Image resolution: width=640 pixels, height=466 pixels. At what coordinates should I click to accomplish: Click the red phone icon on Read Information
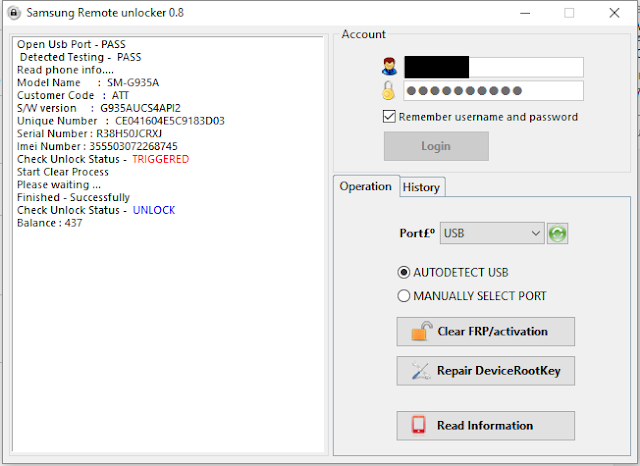tap(418, 425)
